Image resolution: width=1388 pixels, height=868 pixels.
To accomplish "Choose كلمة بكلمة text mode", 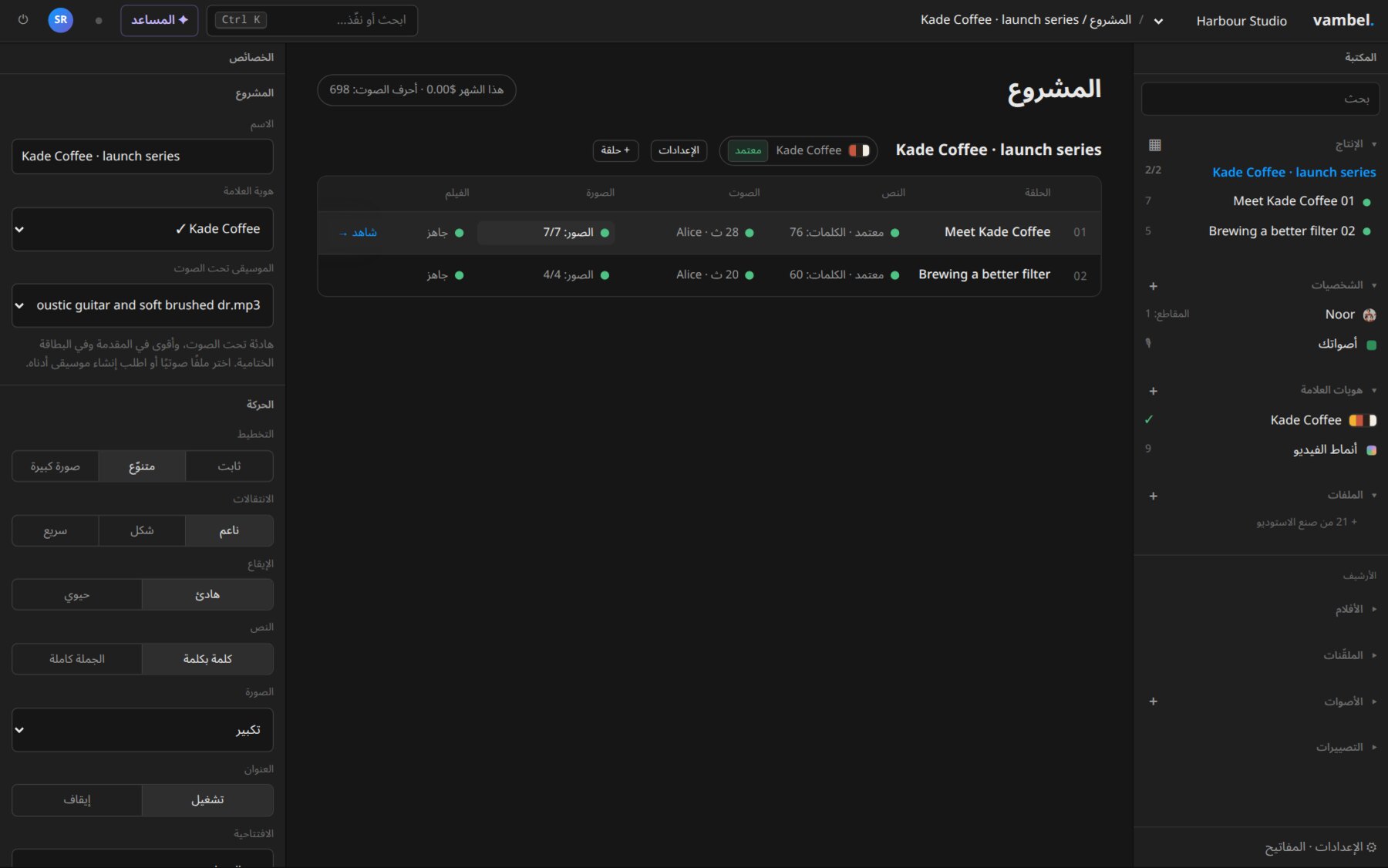I will click(207, 659).
